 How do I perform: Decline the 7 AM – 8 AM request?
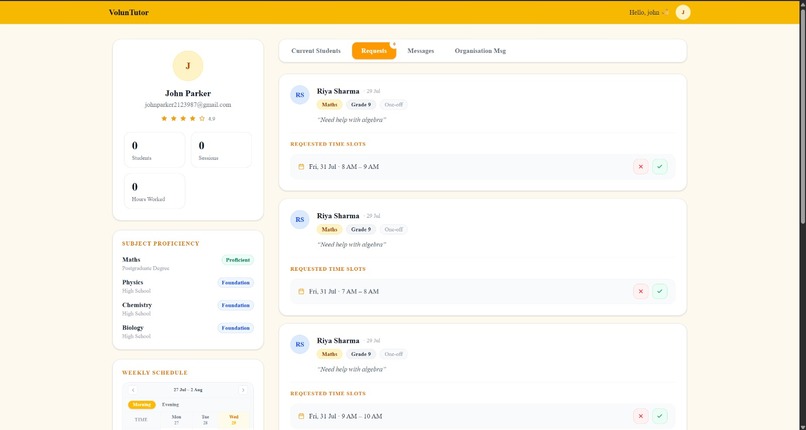(x=640, y=291)
